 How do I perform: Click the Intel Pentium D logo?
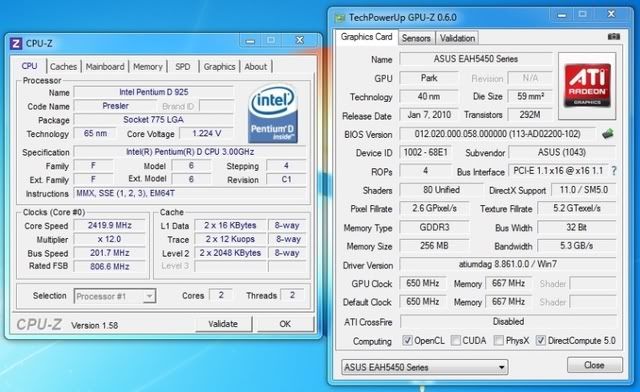273,114
